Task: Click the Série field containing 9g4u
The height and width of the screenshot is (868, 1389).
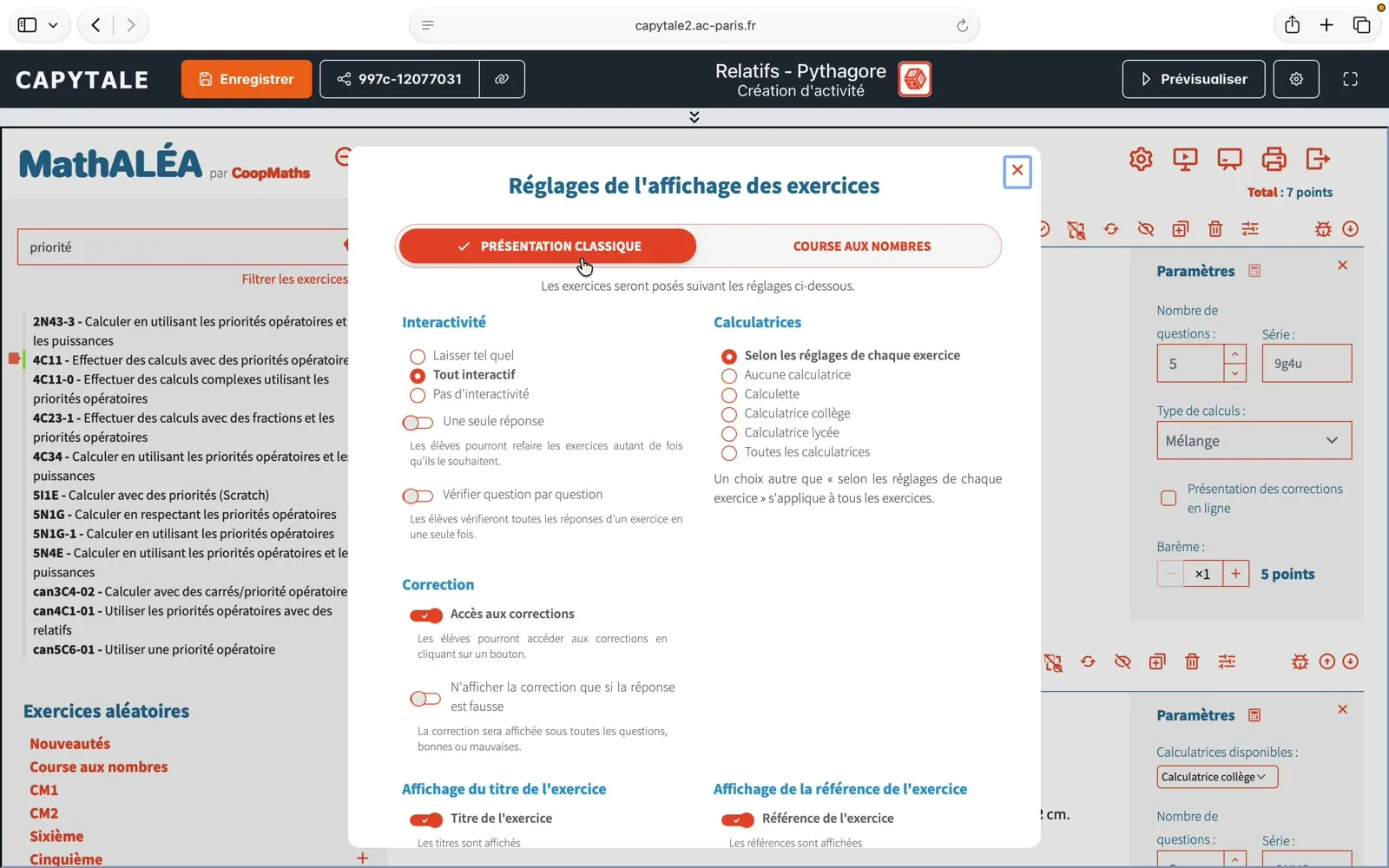Action: pos(1307,364)
